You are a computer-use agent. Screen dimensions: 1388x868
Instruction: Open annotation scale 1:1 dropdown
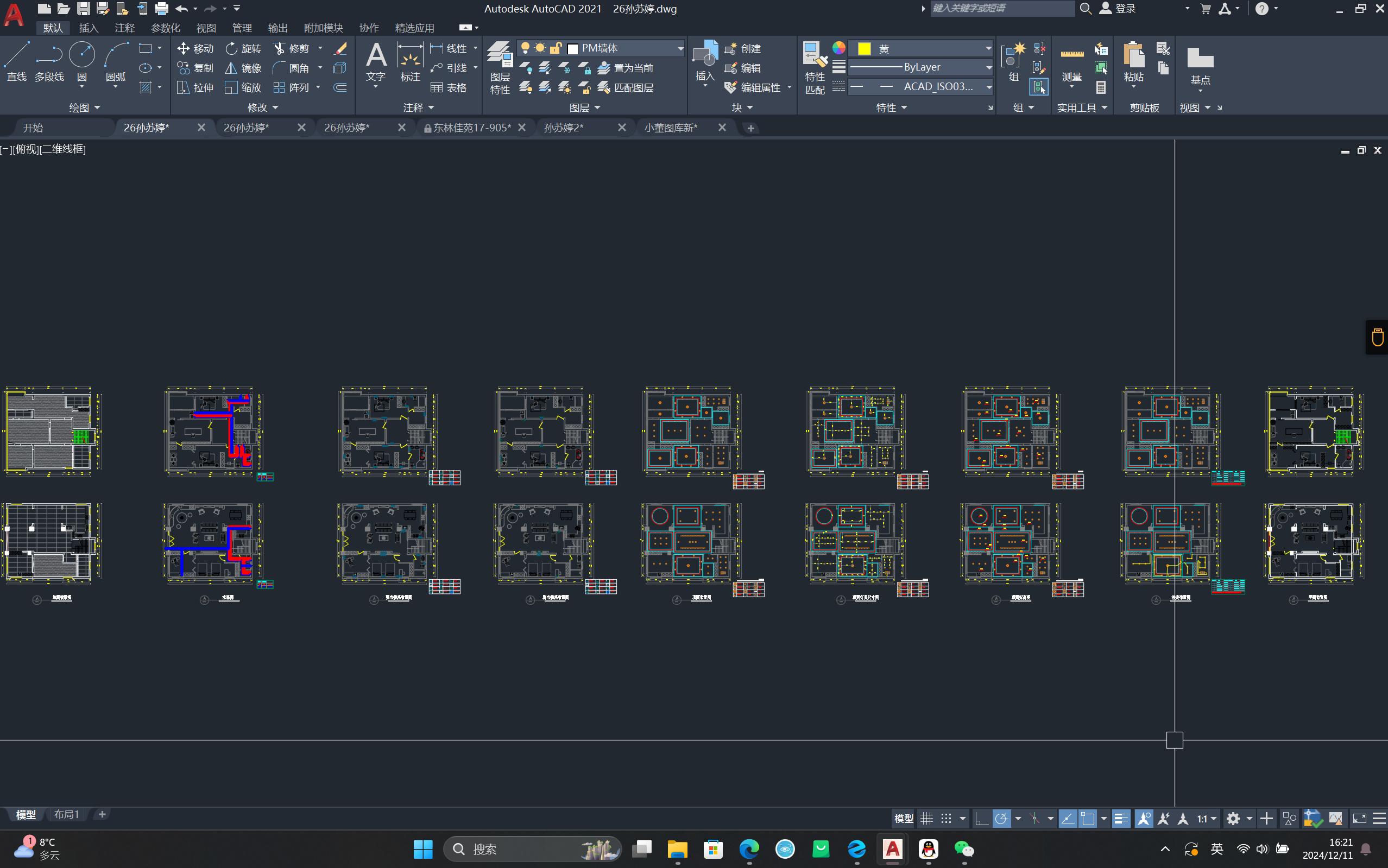[1207, 819]
